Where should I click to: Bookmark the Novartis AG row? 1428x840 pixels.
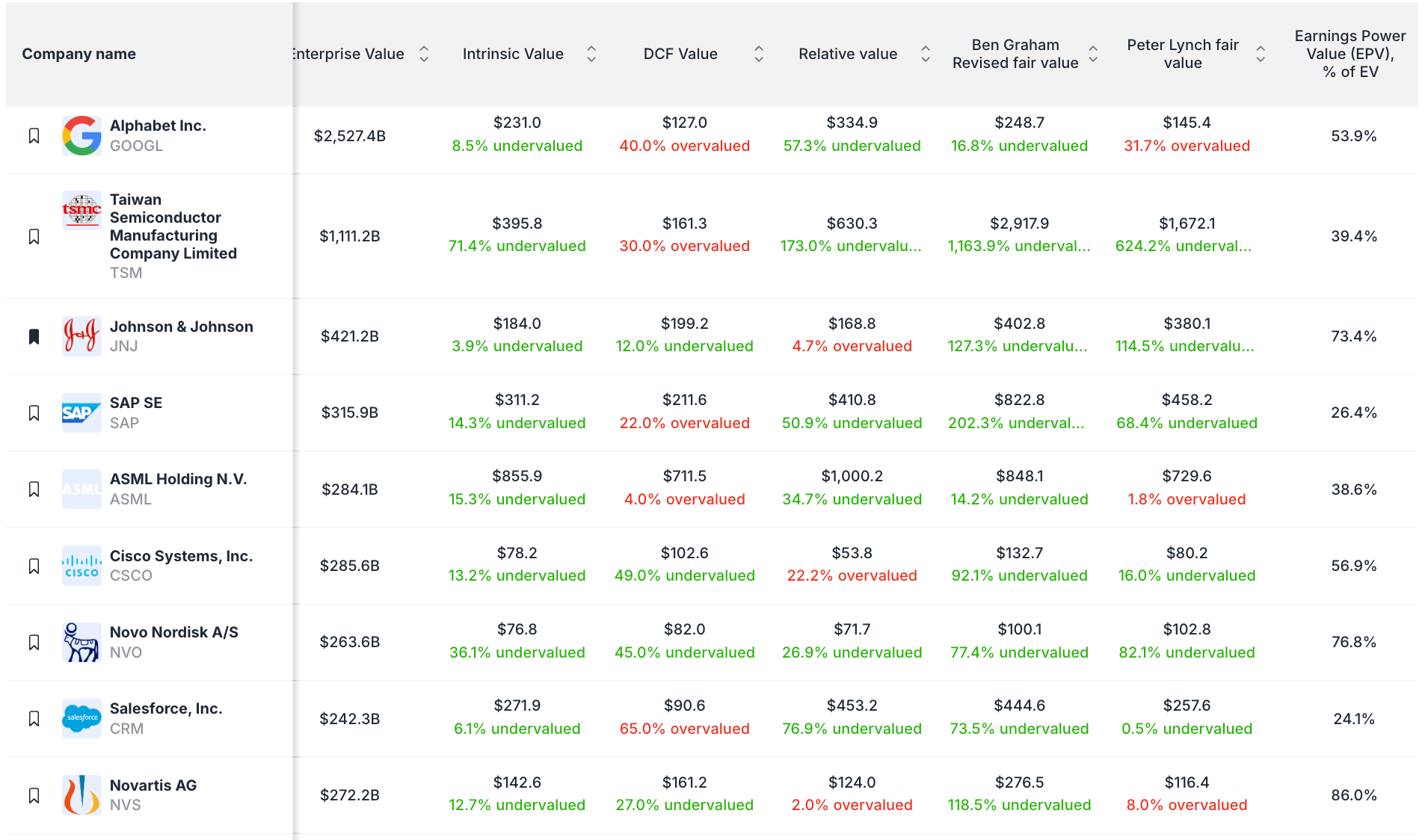(34, 794)
